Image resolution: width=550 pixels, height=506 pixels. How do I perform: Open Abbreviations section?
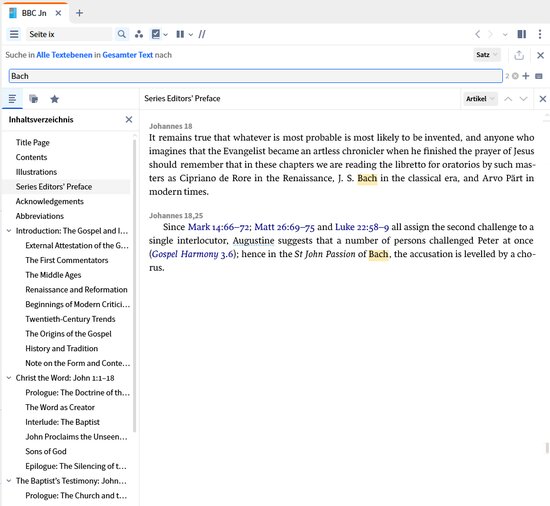pos(40,216)
